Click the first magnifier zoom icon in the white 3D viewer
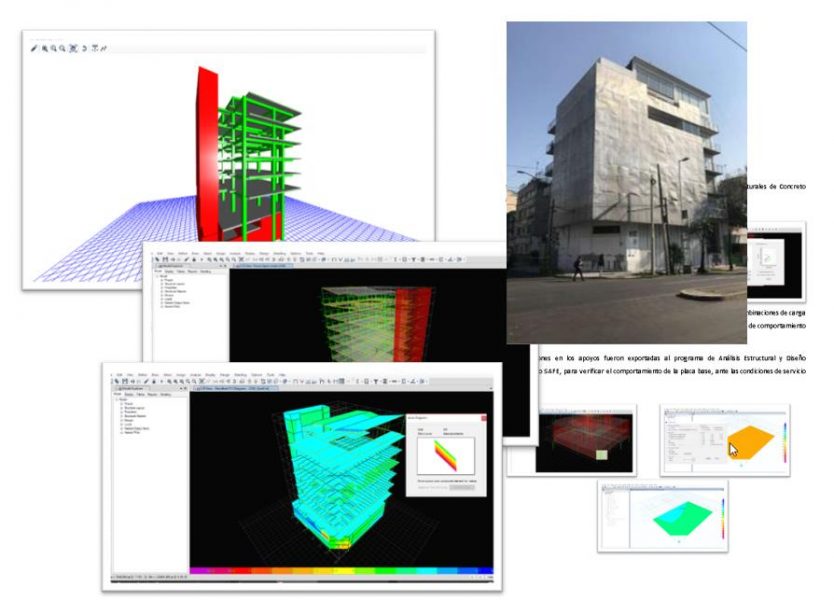This screenshot has height=615, width=834. coord(44,47)
